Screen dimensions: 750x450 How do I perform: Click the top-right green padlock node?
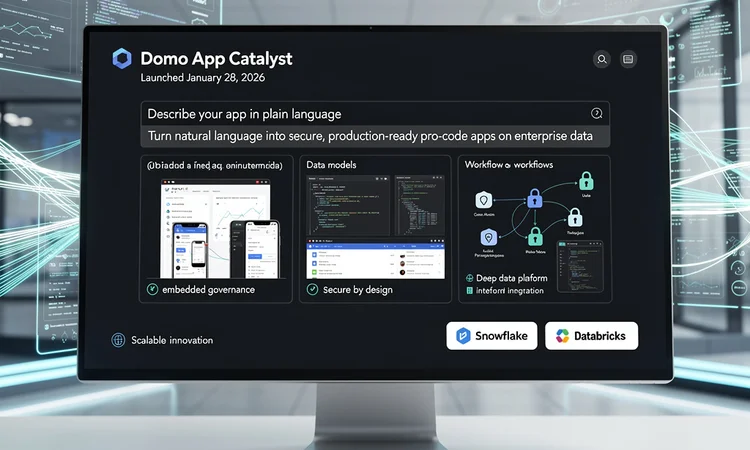586,181
